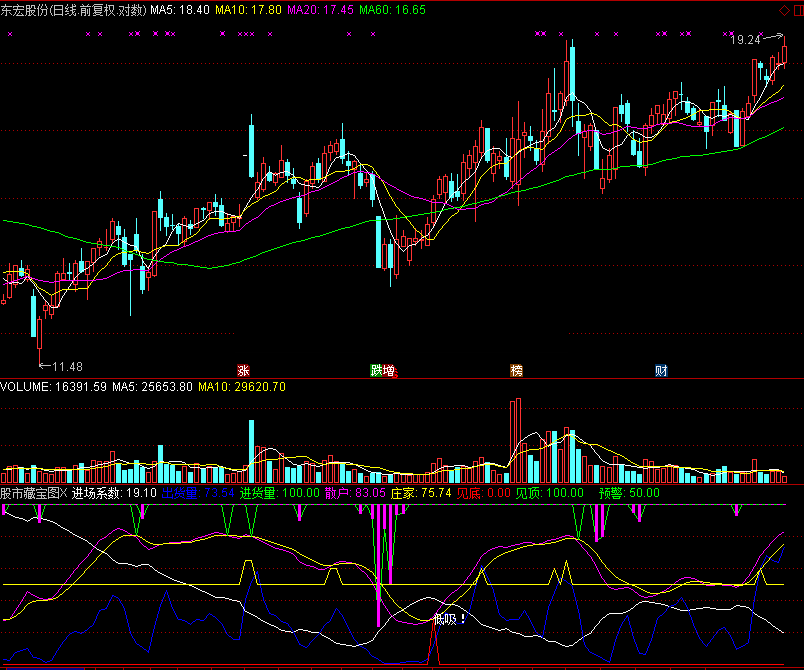
Task: Click the stock title 东宏股份(日线.前复权.对数)
Action: (x=73, y=10)
